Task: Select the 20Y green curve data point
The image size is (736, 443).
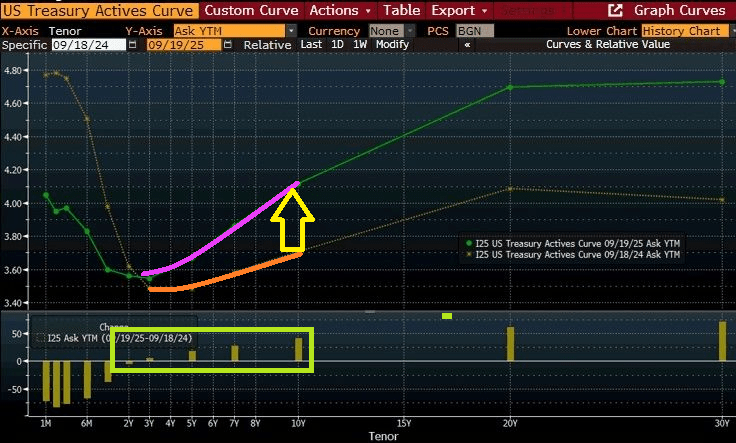Action: [x=510, y=87]
